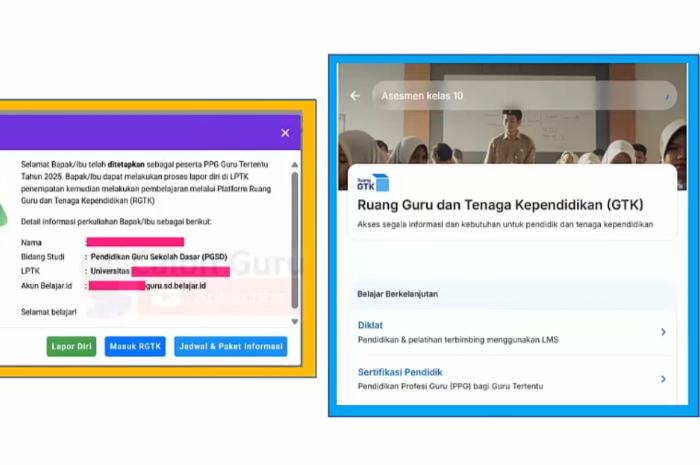Close the purple PPG notification dialog
This screenshot has height=465, width=700.
285,133
